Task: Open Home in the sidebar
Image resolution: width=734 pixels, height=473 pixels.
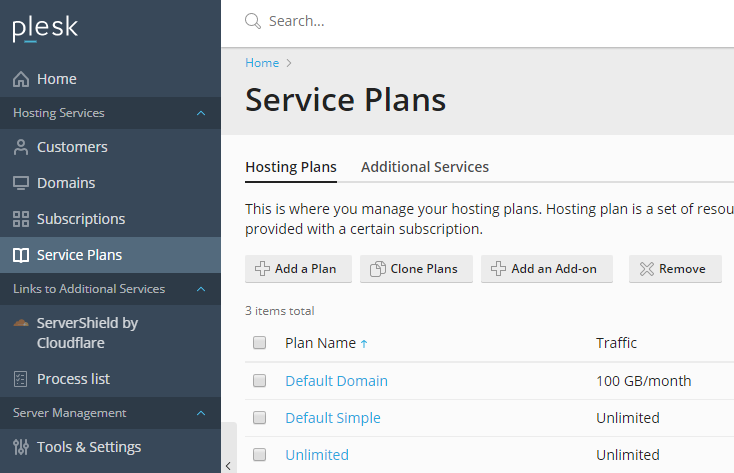Action: (110, 79)
